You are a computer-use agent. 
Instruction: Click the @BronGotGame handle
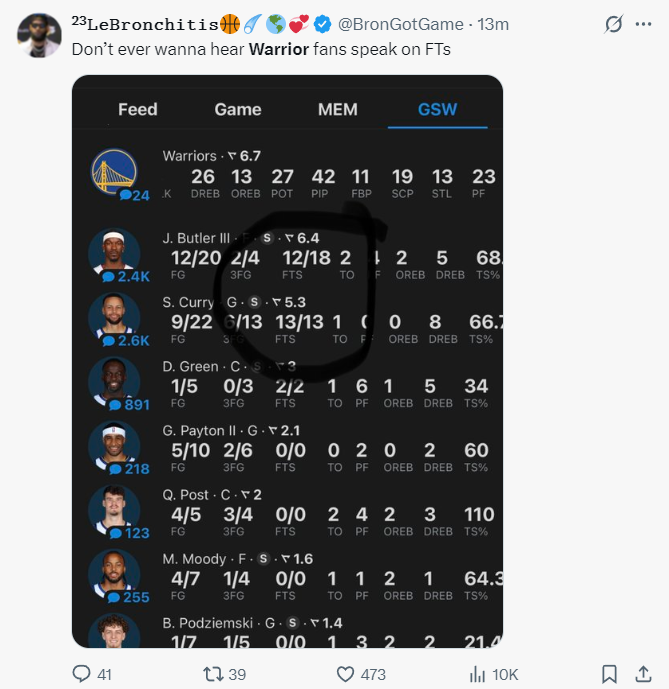coord(400,24)
